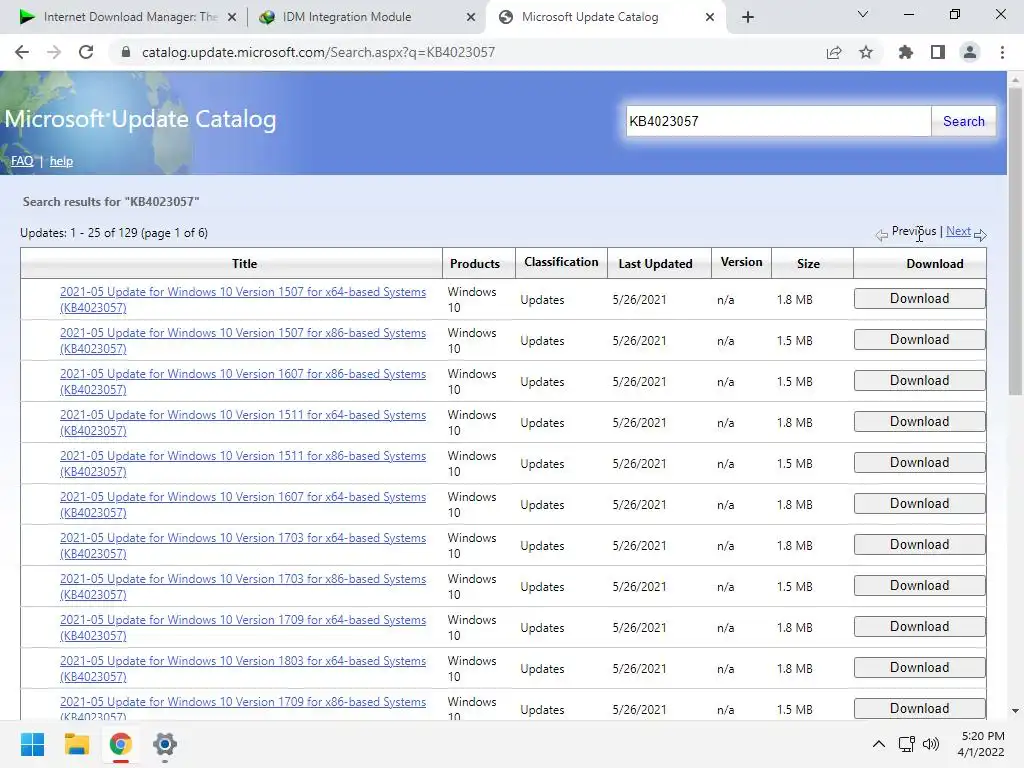Go forward using the browser forward arrow
This screenshot has width=1024, height=768.
pyautogui.click(x=54, y=52)
